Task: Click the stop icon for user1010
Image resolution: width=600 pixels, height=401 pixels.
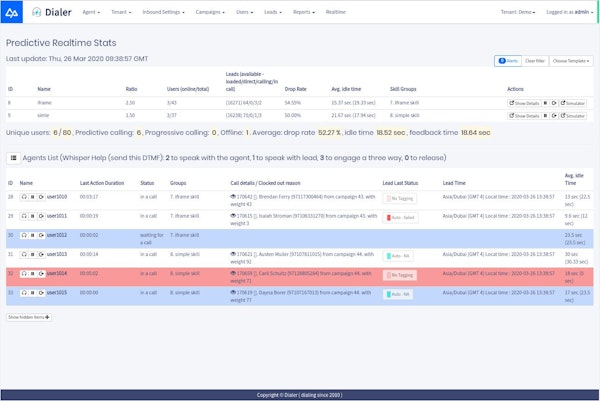Action: [x=33, y=197]
